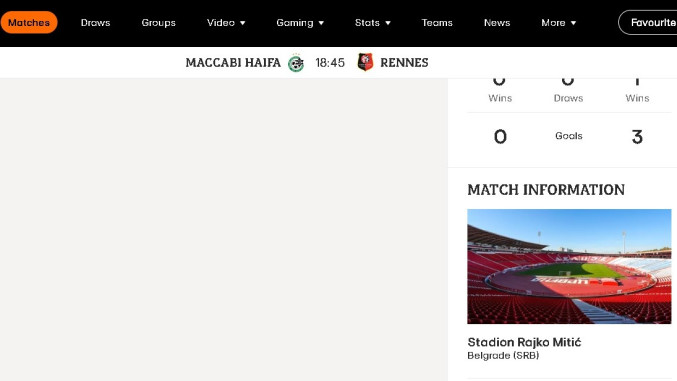Image resolution: width=677 pixels, height=381 pixels.
Task: Click the MACCABI HAIFA team name
Action: [x=233, y=63]
